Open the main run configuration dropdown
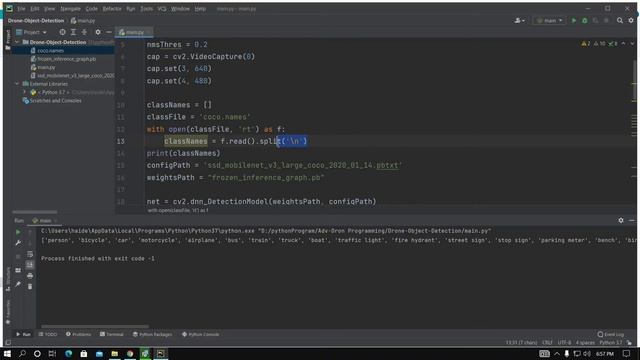Image resolution: width=640 pixels, height=360 pixels. pyautogui.click(x=549, y=20)
